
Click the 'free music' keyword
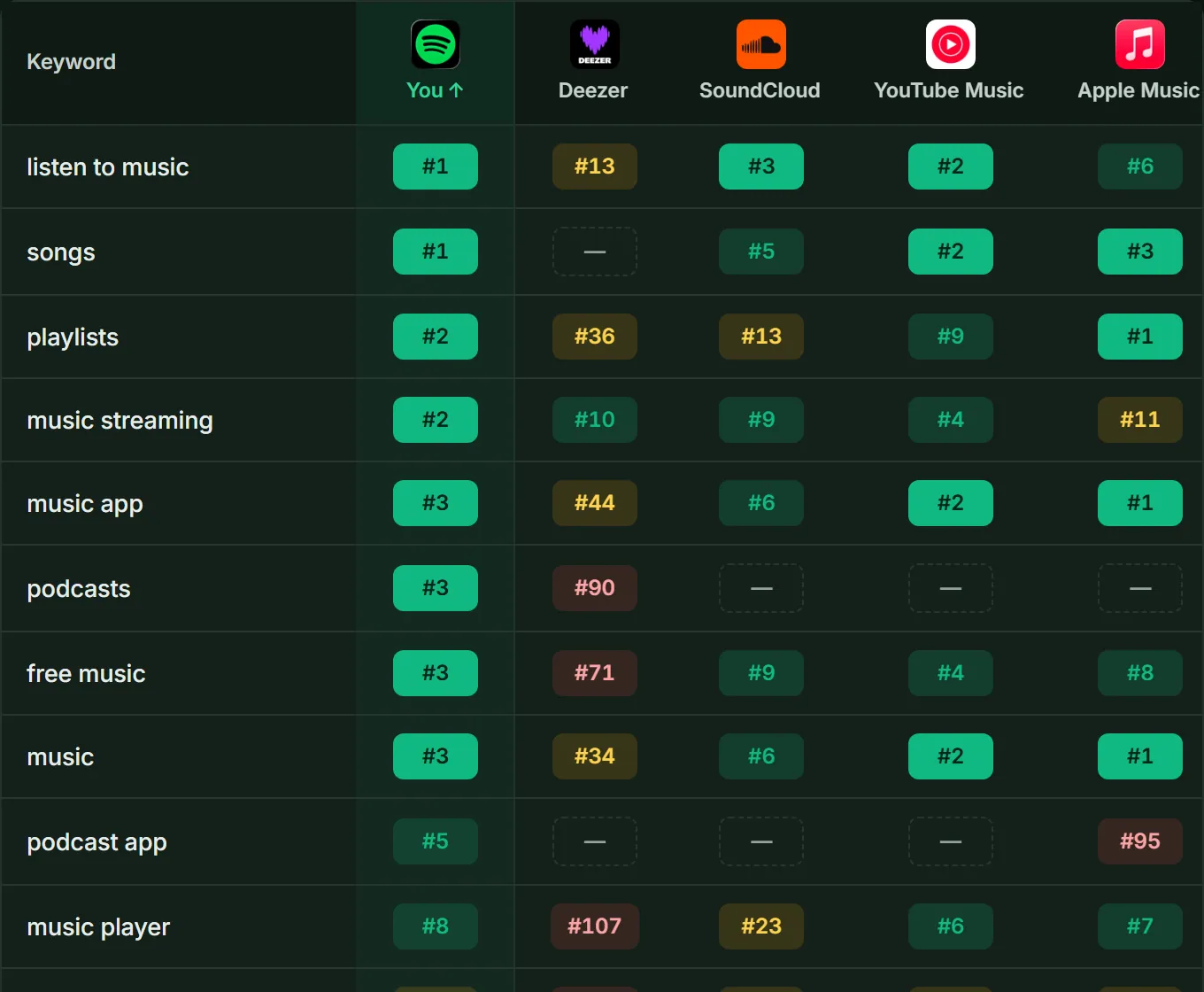pos(86,674)
